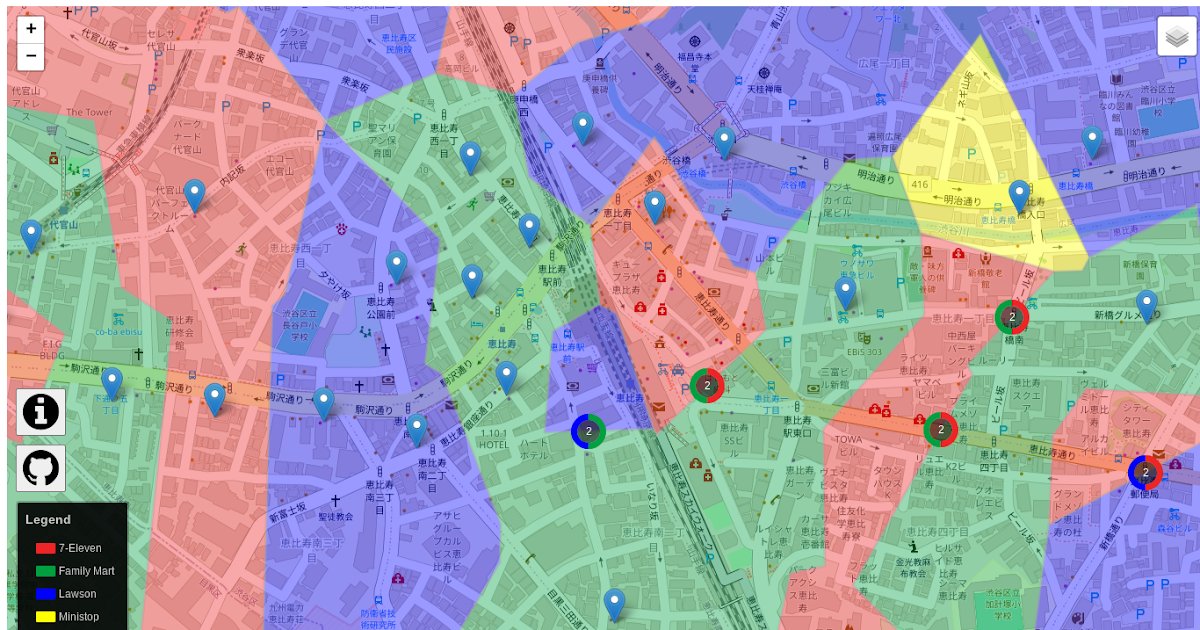Click the 'Family Mart' legend label
1200x630 pixels.
[x=87, y=571]
